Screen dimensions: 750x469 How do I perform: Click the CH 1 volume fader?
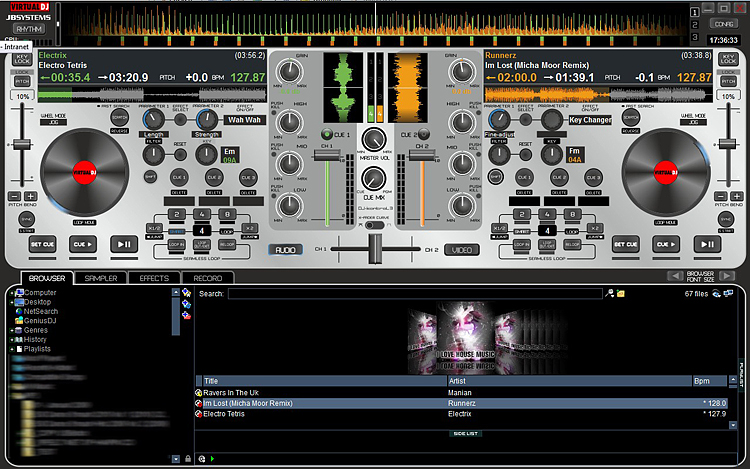click(x=327, y=155)
